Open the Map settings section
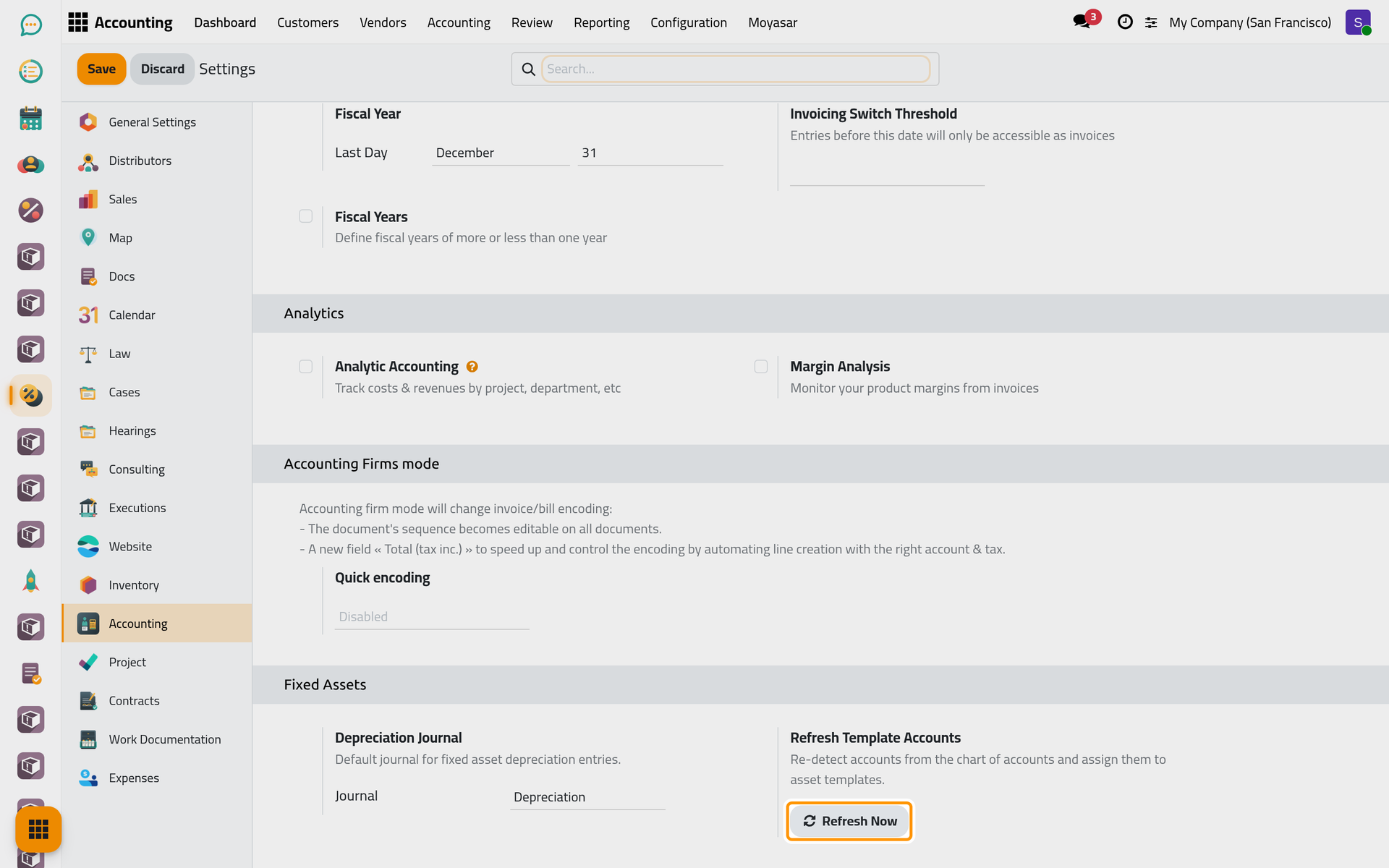The height and width of the screenshot is (868, 1389). [157, 238]
